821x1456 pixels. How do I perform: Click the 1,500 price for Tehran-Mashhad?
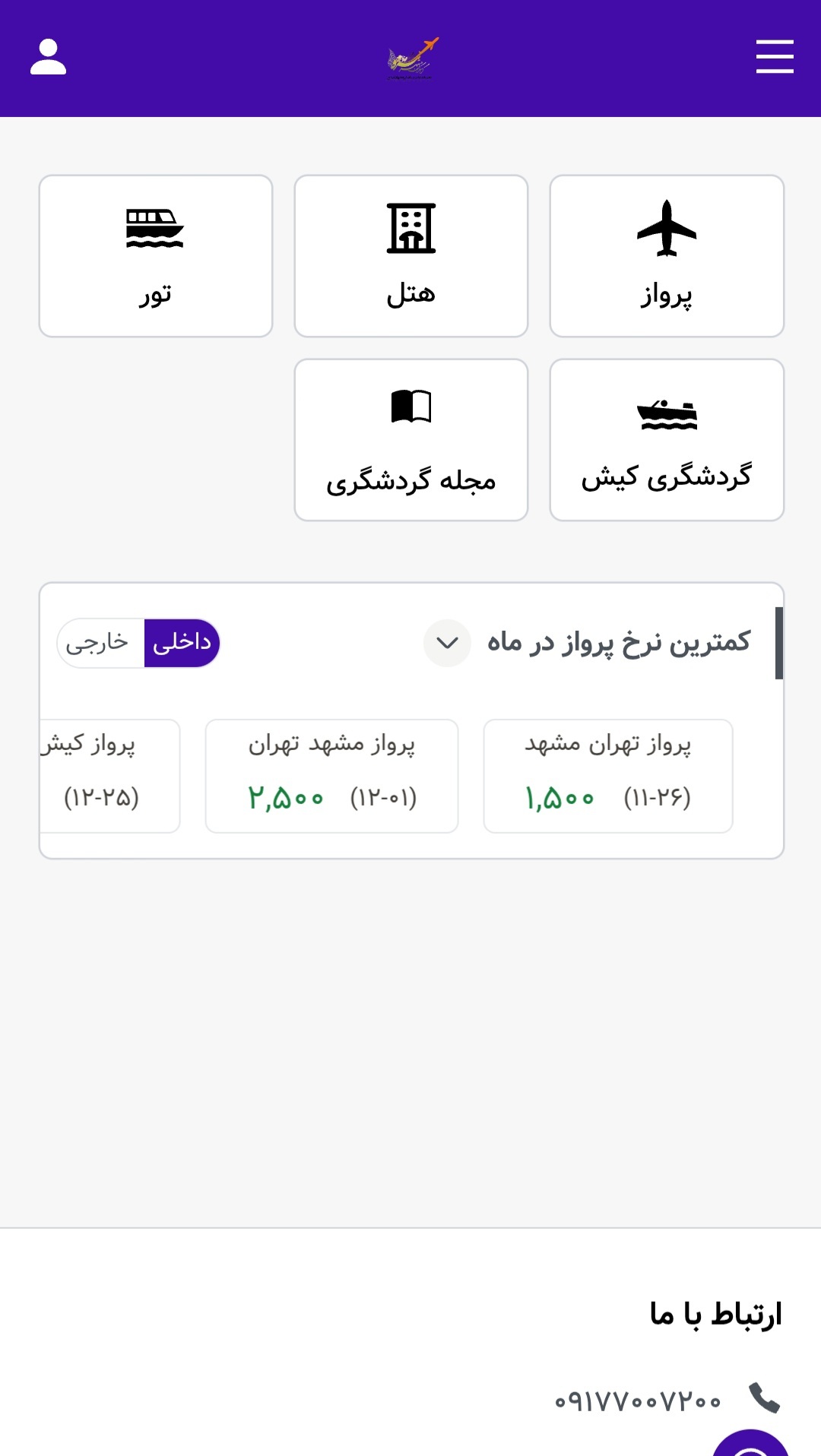click(x=559, y=798)
